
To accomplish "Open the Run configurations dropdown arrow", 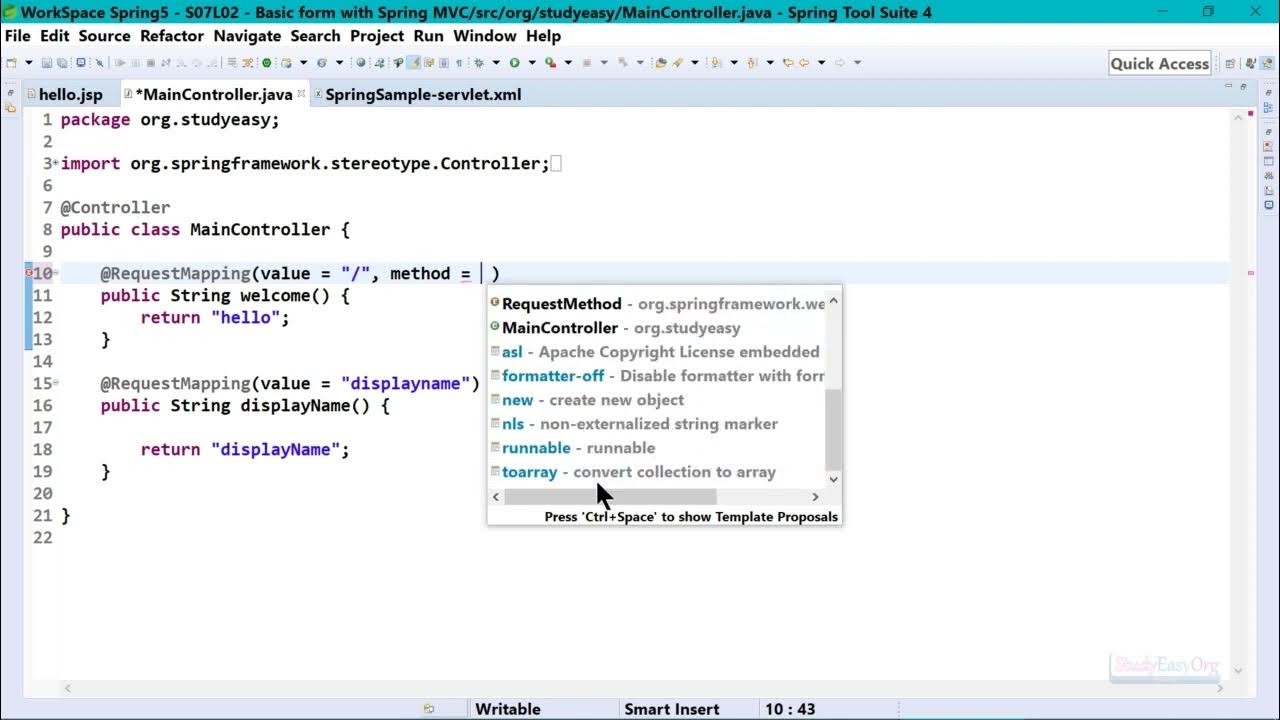I will coord(532,63).
